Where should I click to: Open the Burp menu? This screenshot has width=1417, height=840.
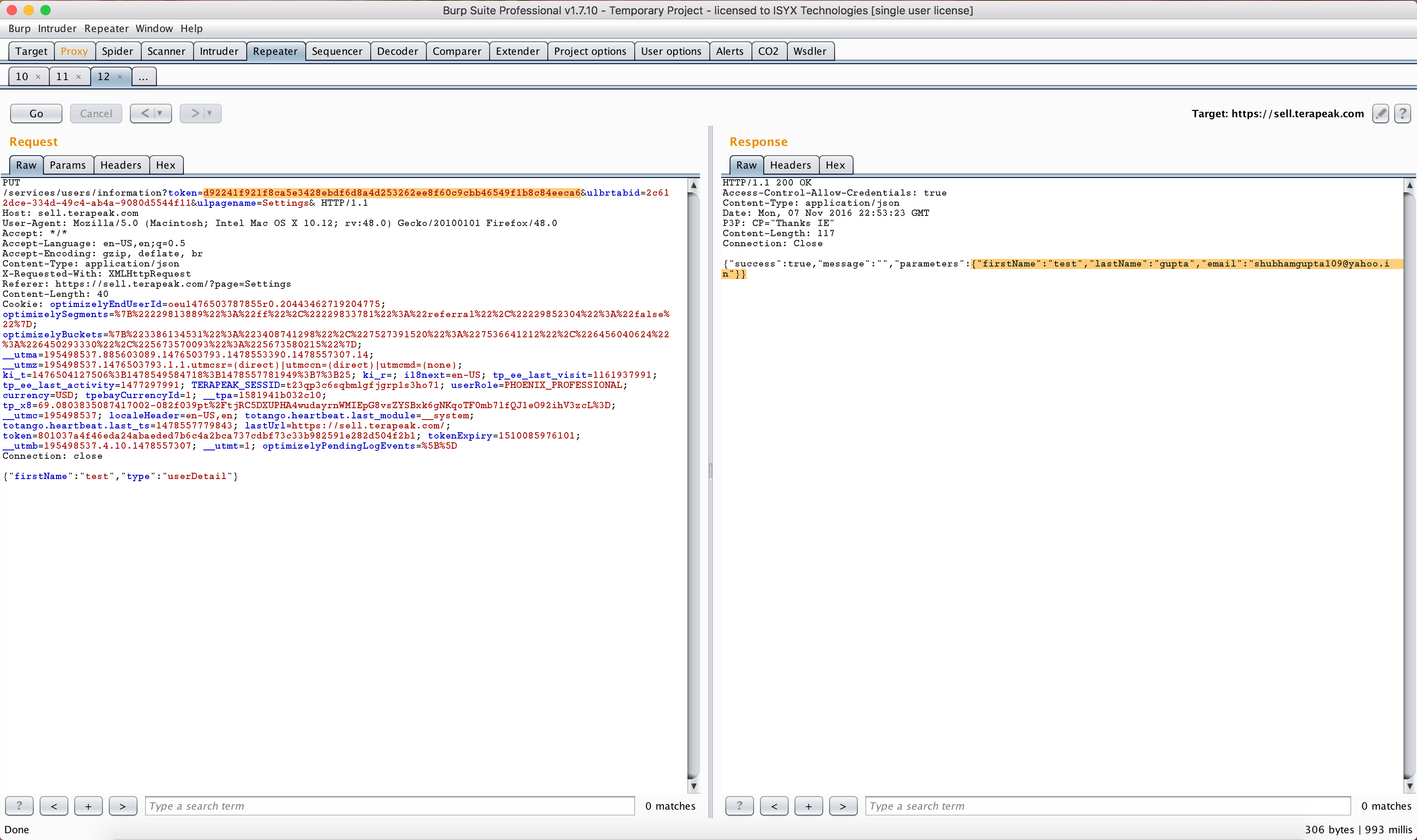click(x=19, y=28)
